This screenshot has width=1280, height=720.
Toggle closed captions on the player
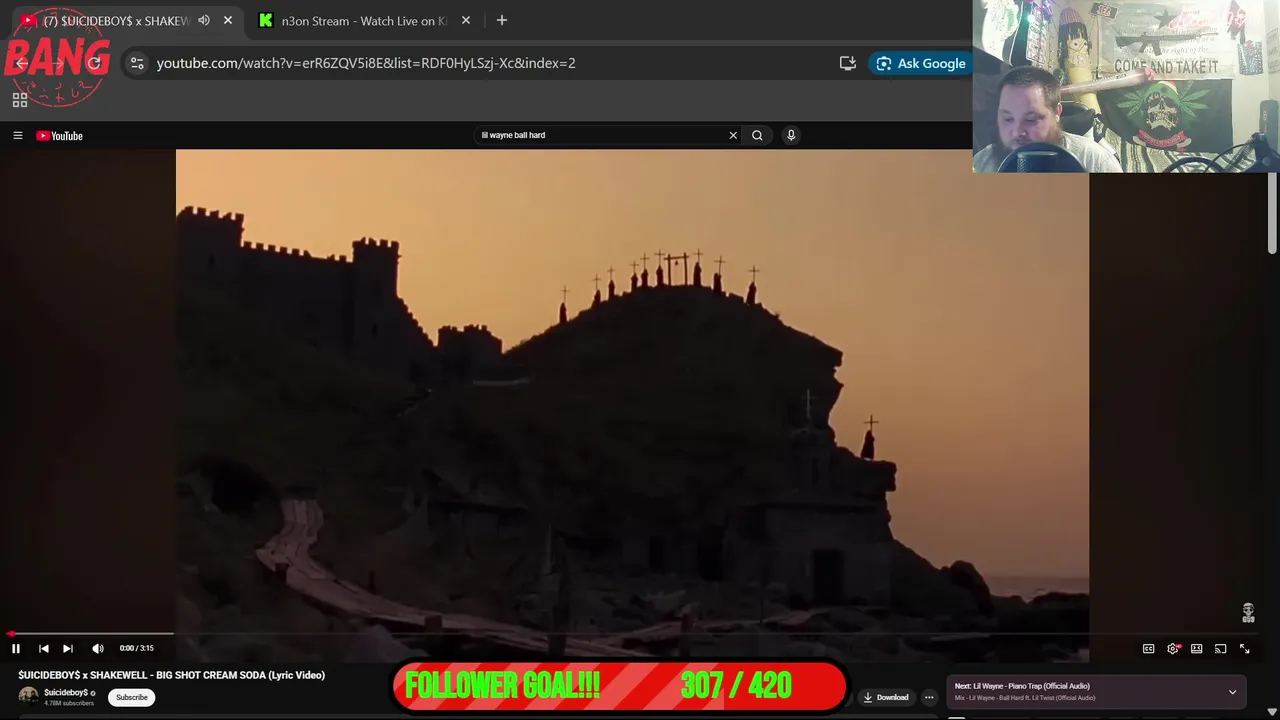1148,649
